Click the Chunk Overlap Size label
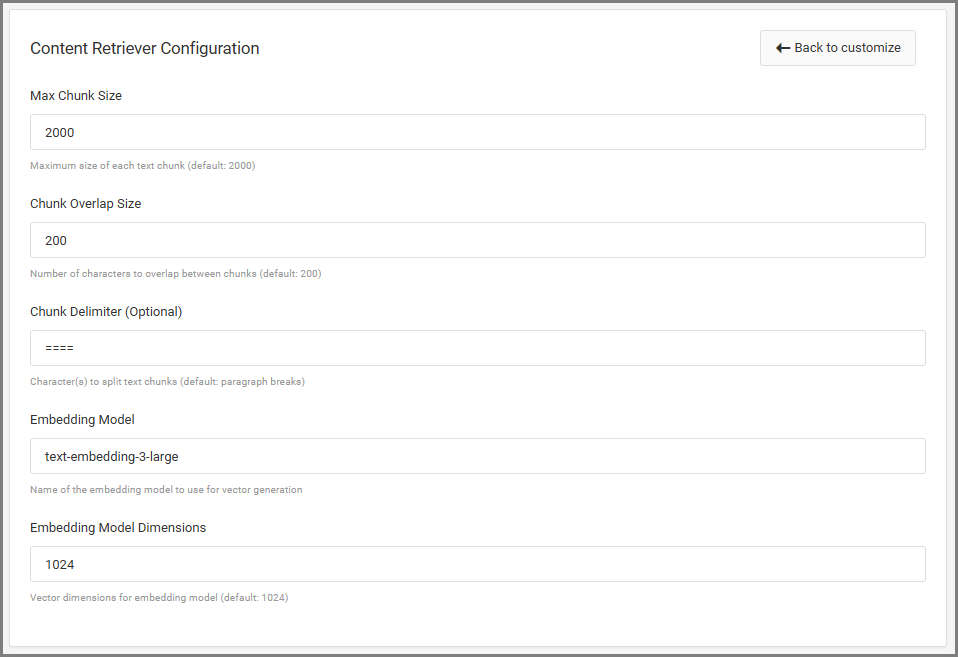958x657 pixels. 86,204
